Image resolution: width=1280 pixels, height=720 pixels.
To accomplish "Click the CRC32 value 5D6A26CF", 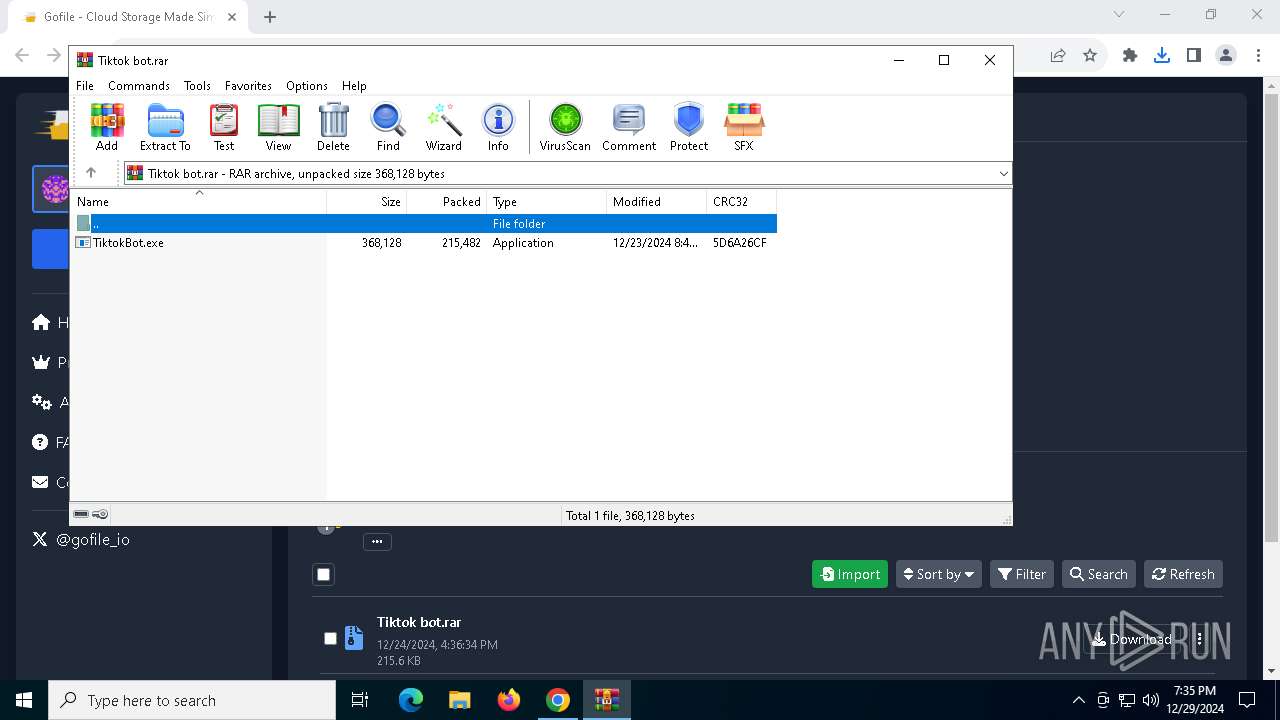I will [x=740, y=243].
